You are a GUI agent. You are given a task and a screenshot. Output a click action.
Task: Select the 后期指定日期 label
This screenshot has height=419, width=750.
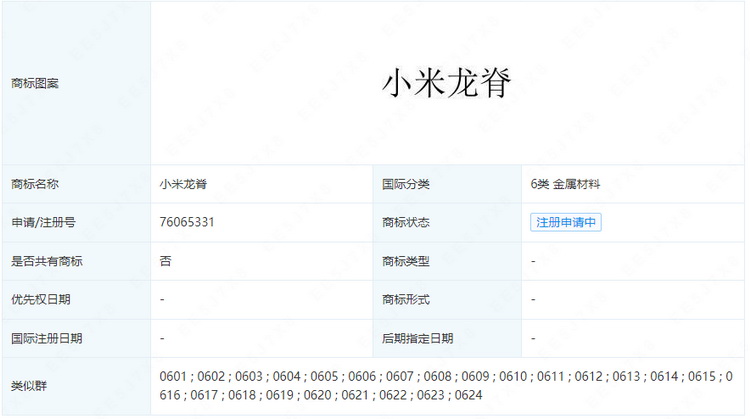[x=418, y=339]
